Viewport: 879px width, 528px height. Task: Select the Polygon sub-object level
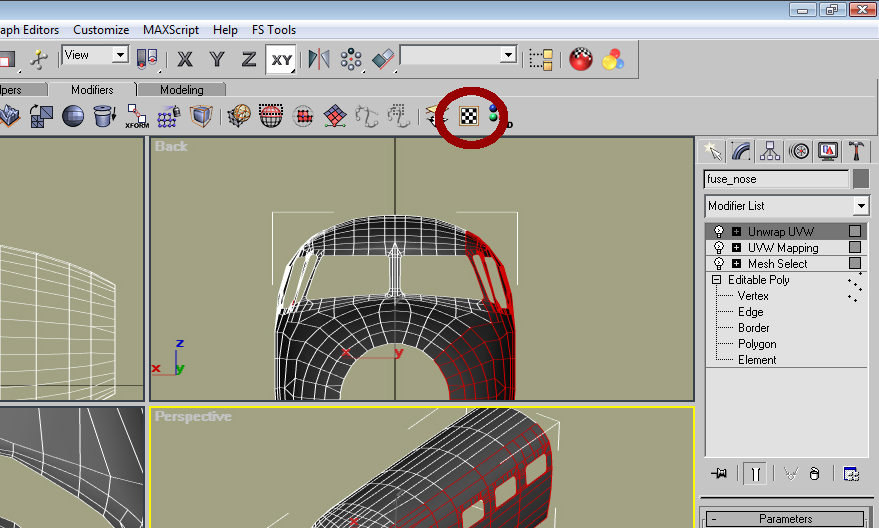[x=757, y=344]
